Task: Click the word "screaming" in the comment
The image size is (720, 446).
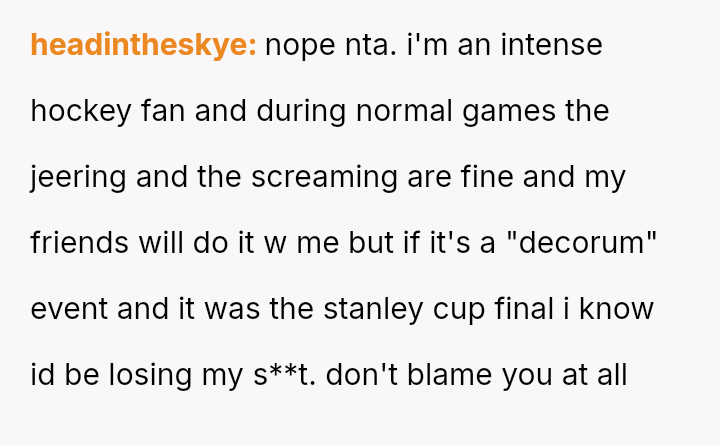Action: pos(320,177)
